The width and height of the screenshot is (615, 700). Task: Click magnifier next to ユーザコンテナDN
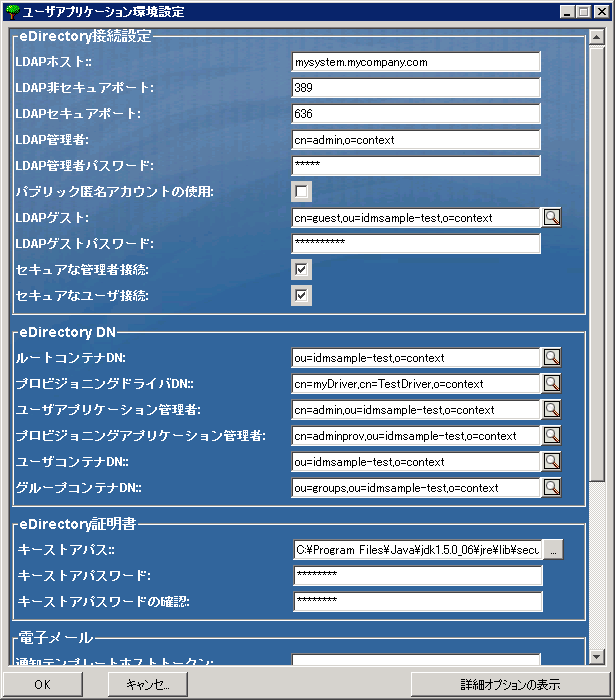[552, 461]
